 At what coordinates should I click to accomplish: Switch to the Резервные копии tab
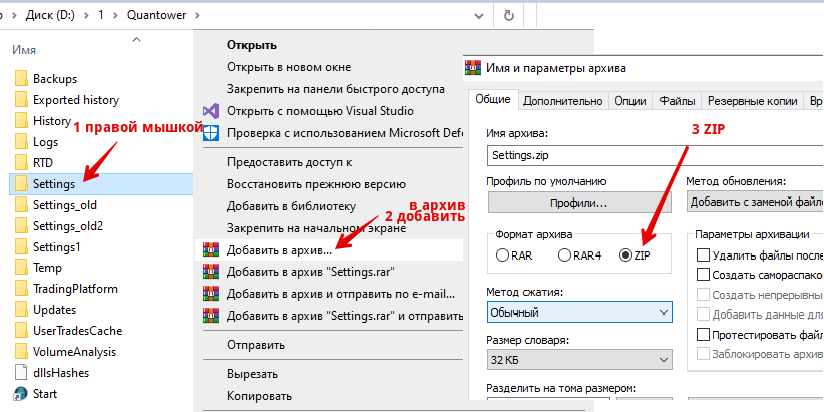pos(753,101)
